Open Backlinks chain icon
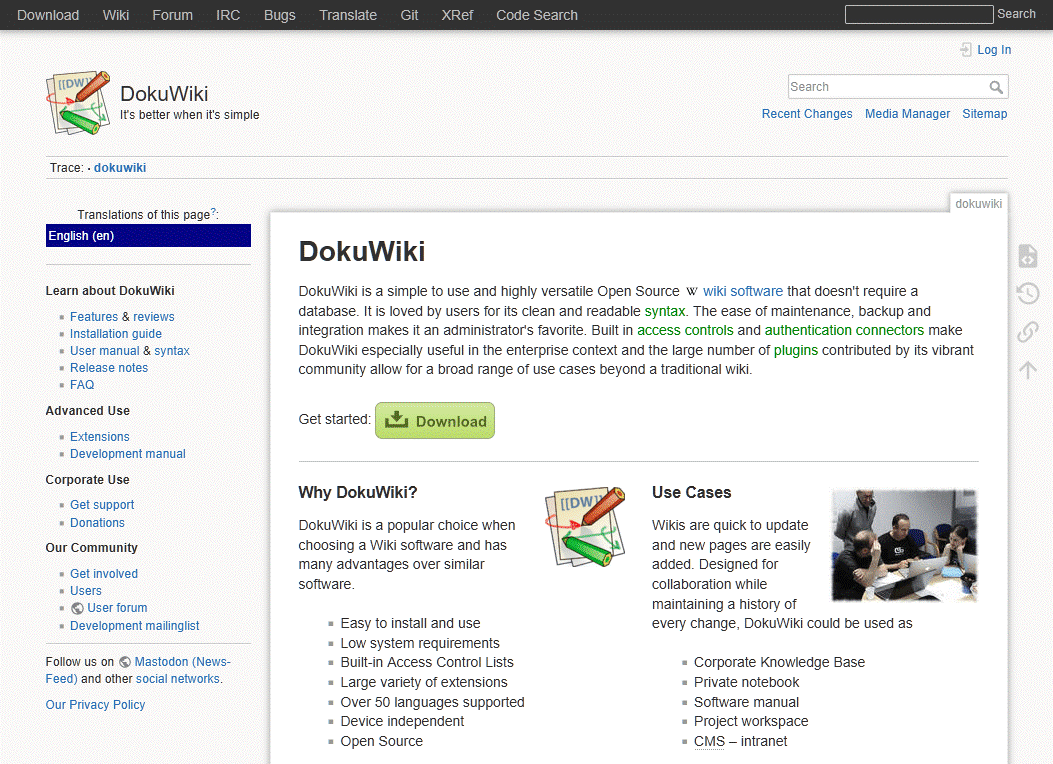This screenshot has height=764, width=1053. [x=1027, y=331]
